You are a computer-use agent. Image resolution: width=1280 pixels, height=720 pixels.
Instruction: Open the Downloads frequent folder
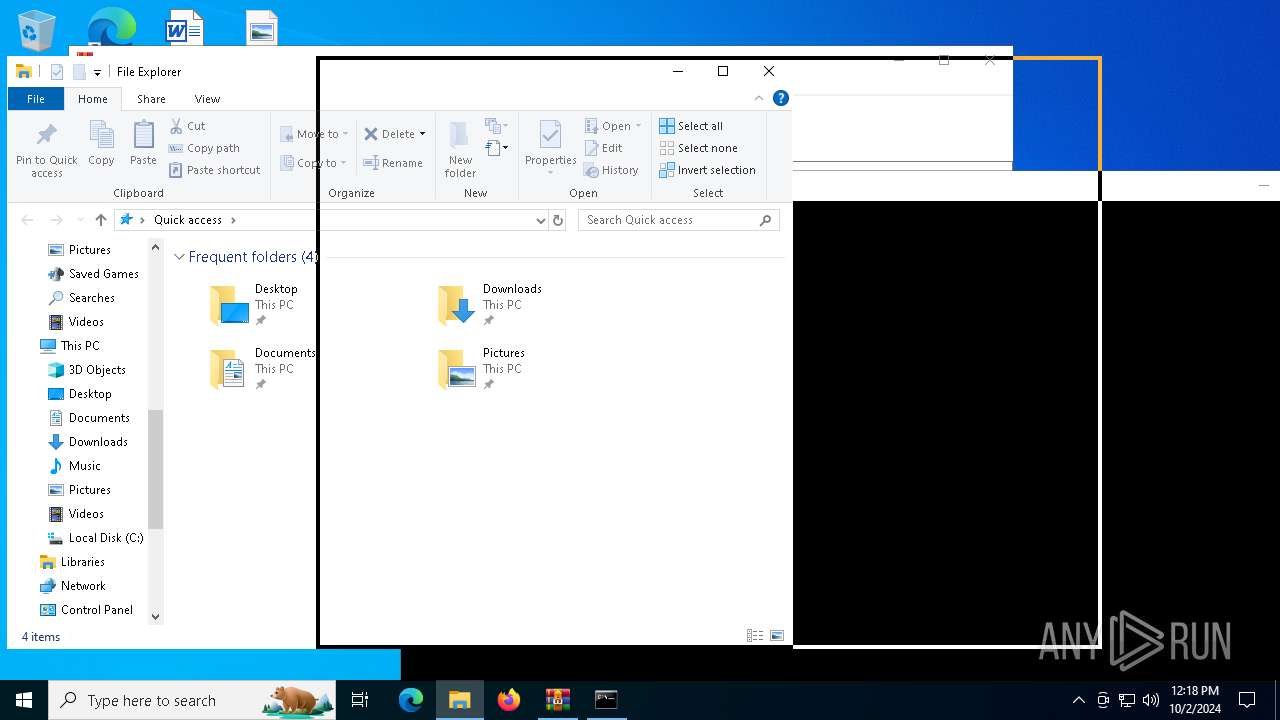pyautogui.click(x=490, y=305)
